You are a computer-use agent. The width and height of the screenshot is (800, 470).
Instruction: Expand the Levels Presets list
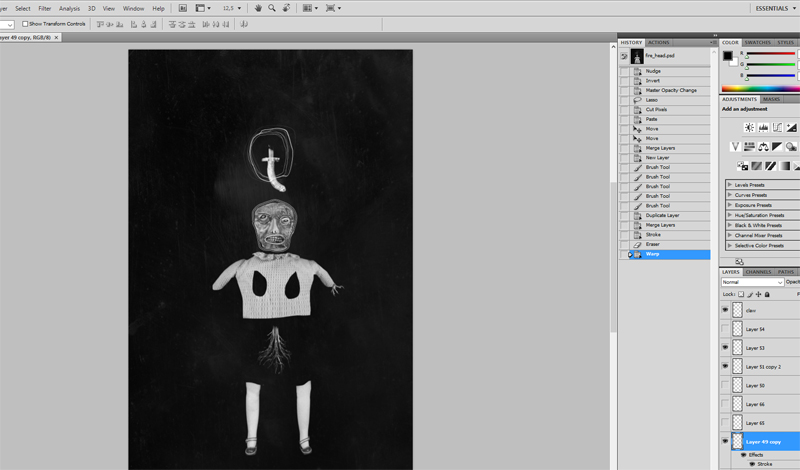click(x=729, y=185)
